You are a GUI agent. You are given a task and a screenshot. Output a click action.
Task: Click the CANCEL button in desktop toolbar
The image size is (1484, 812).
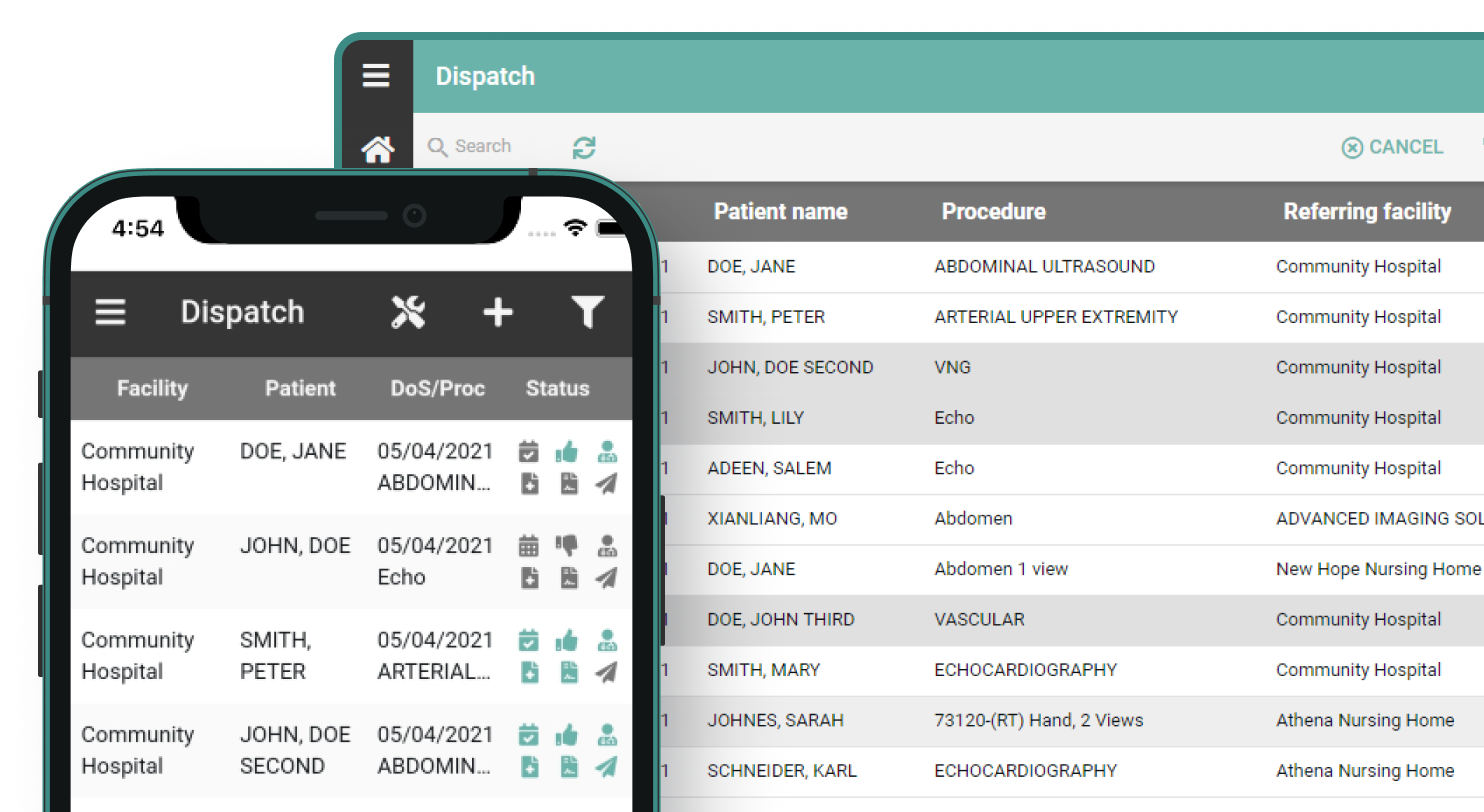pos(1393,148)
